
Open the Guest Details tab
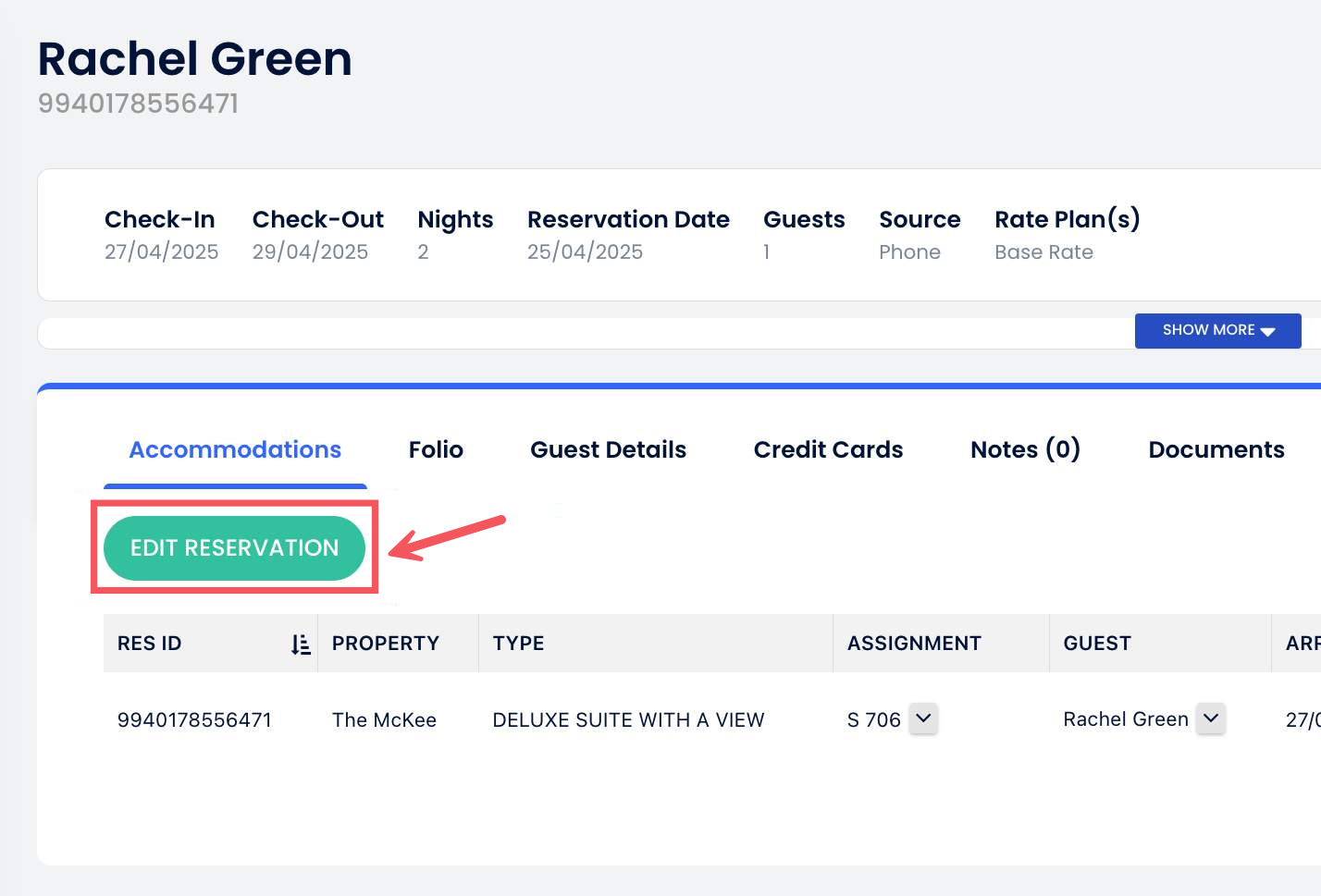click(608, 450)
